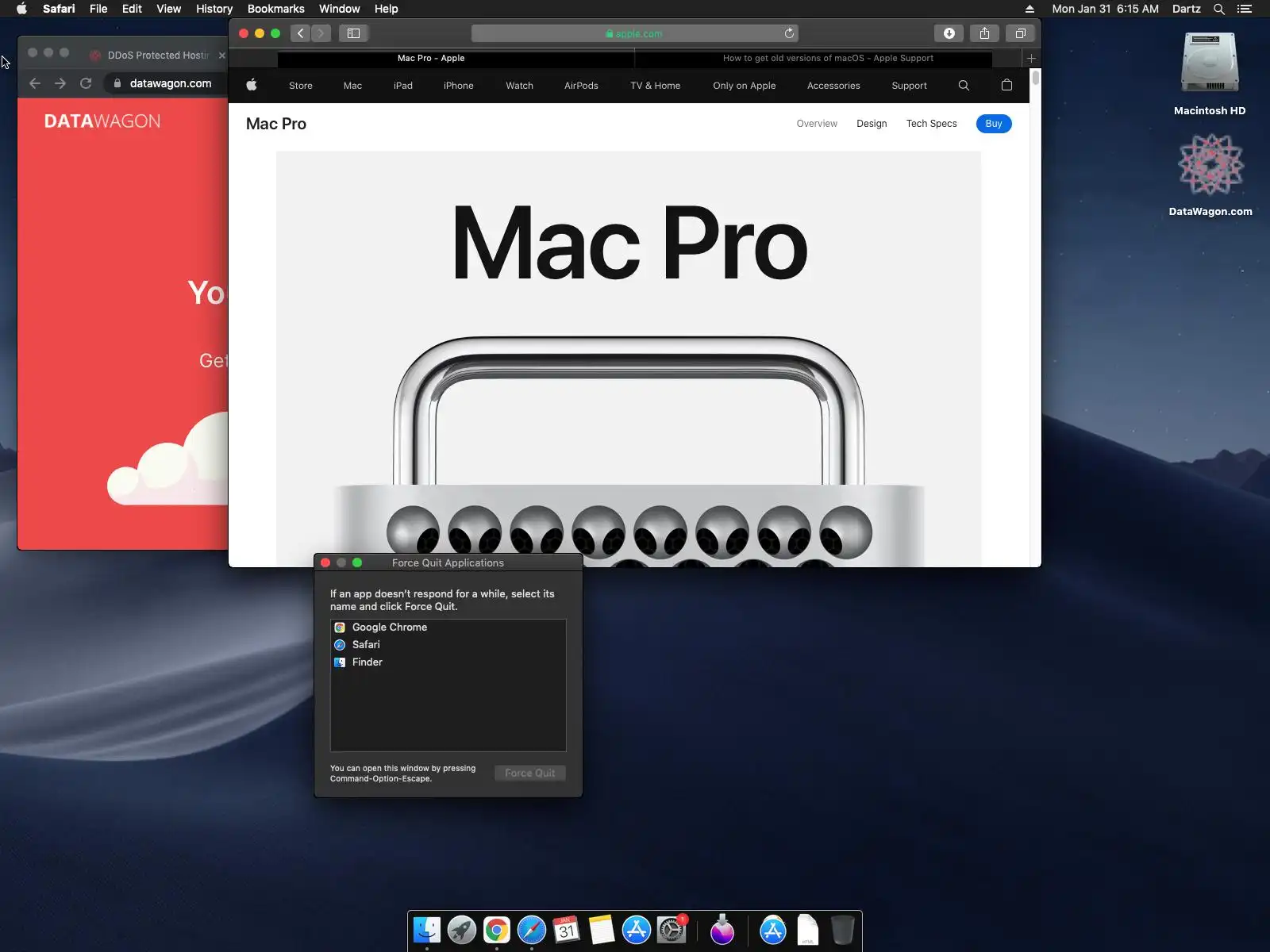Switch to the Mac Pro - Apple tab
Viewport: 1270px width, 952px height.
[x=456, y=58]
